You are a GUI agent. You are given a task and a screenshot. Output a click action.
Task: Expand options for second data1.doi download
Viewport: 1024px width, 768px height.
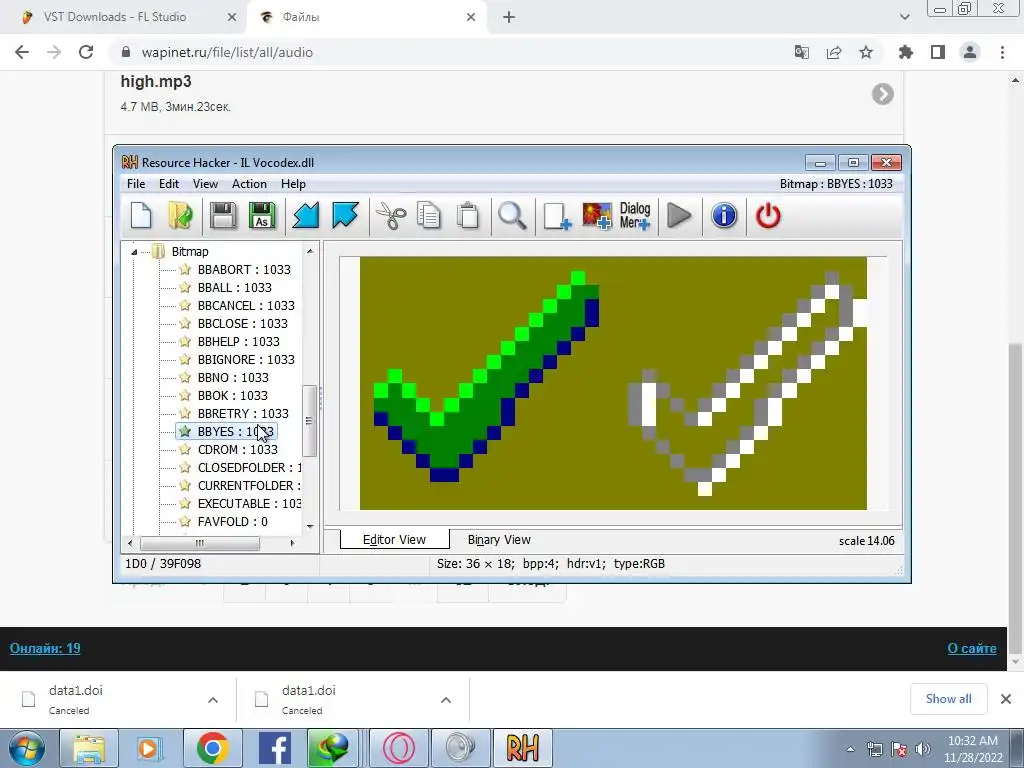446,700
